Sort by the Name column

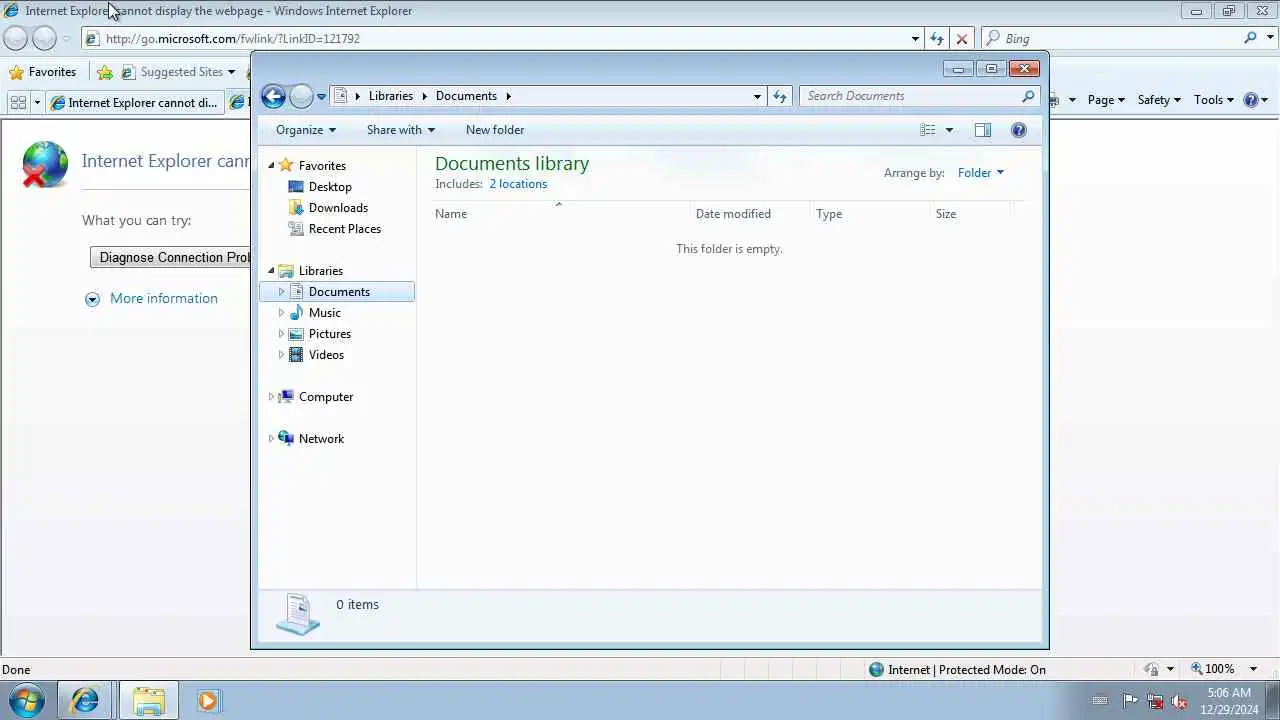[x=562, y=214]
